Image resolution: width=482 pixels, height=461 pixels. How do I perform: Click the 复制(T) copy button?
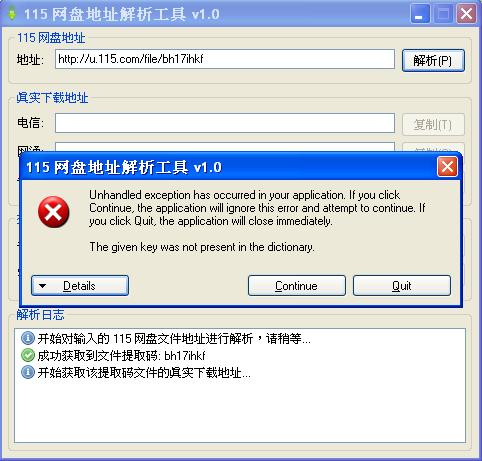click(433, 125)
